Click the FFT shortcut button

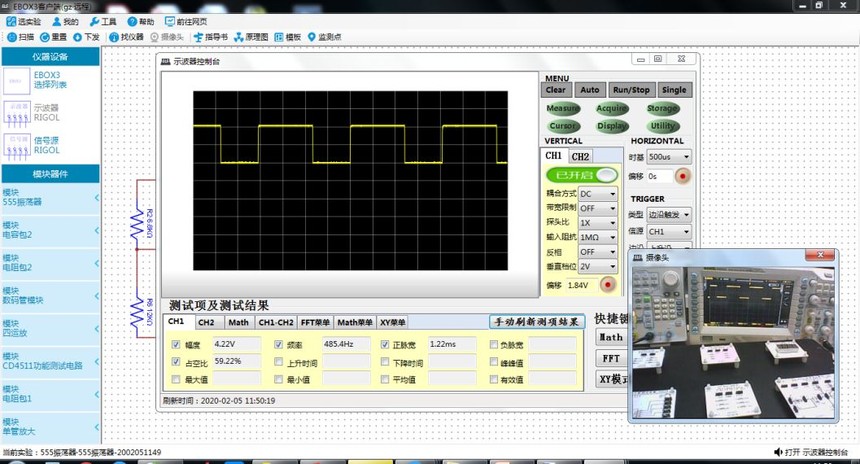(612, 359)
